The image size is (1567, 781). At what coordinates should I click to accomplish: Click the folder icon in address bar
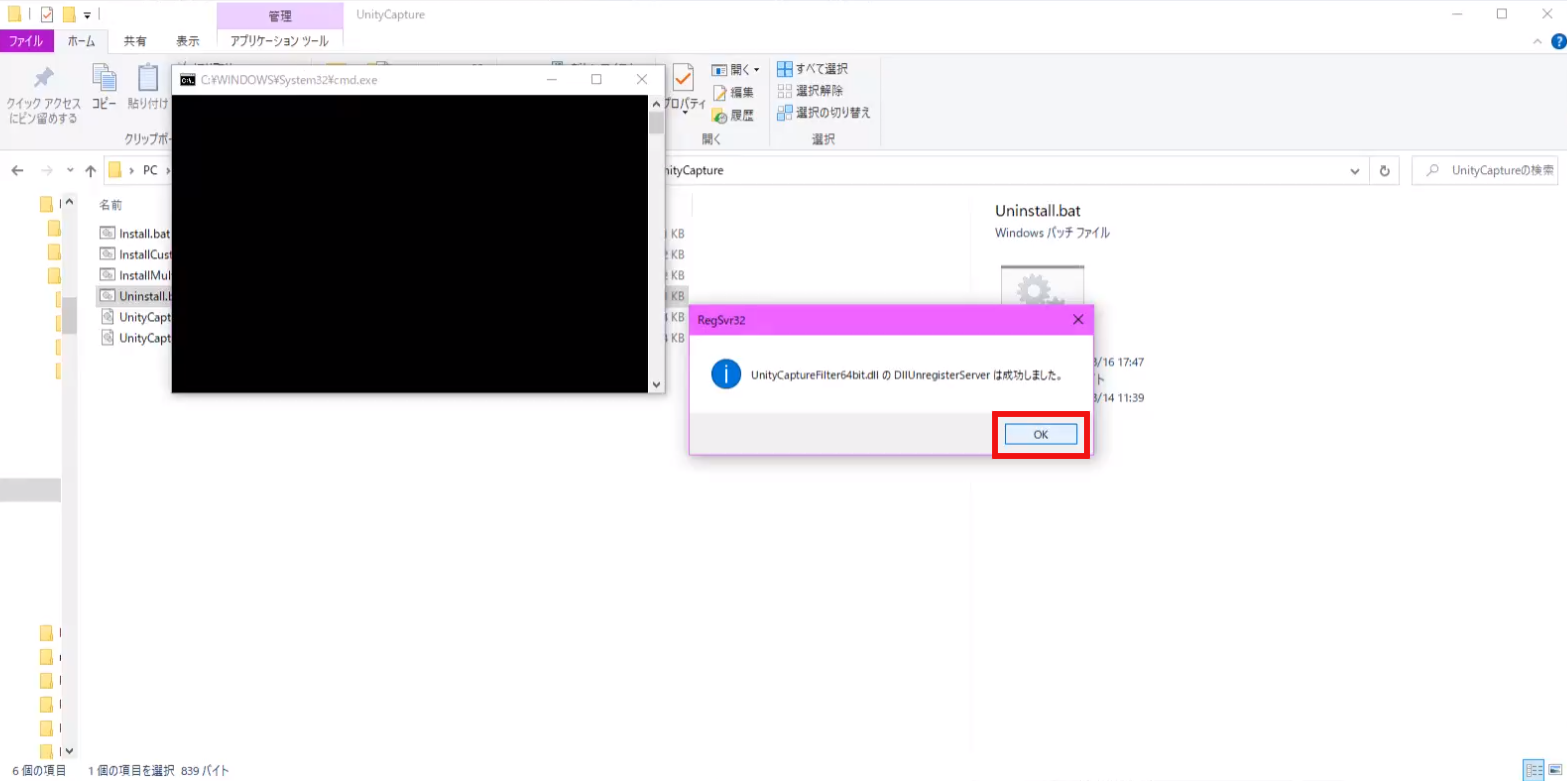115,170
